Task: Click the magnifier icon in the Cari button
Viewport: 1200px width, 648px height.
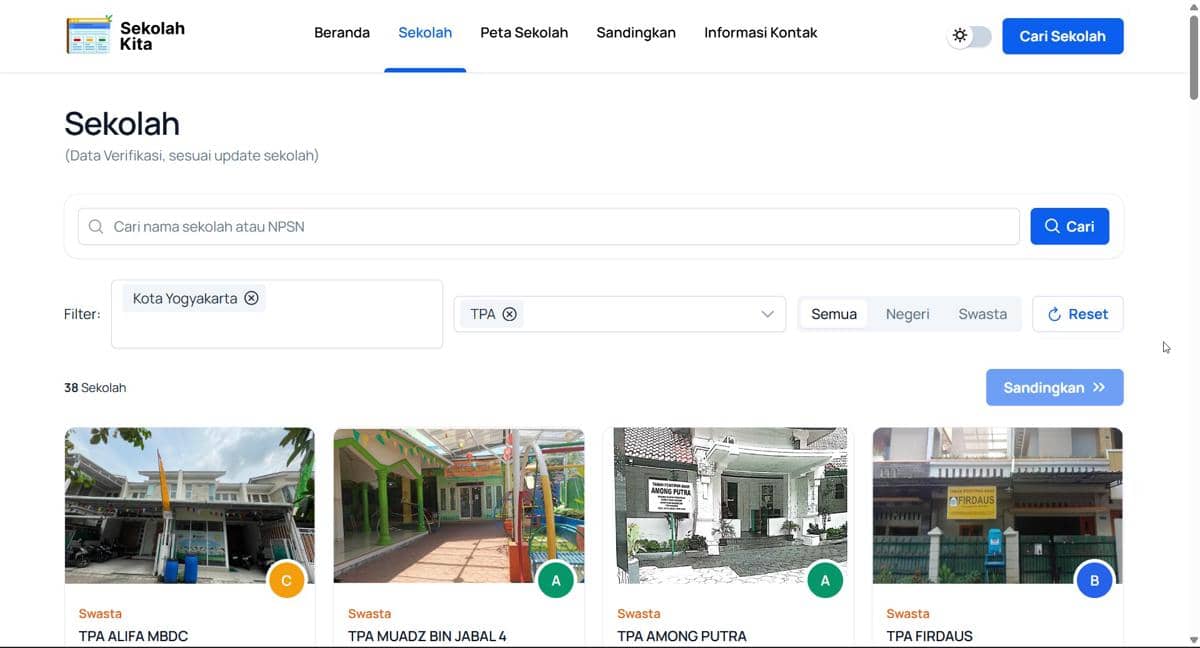Action: tap(1054, 226)
